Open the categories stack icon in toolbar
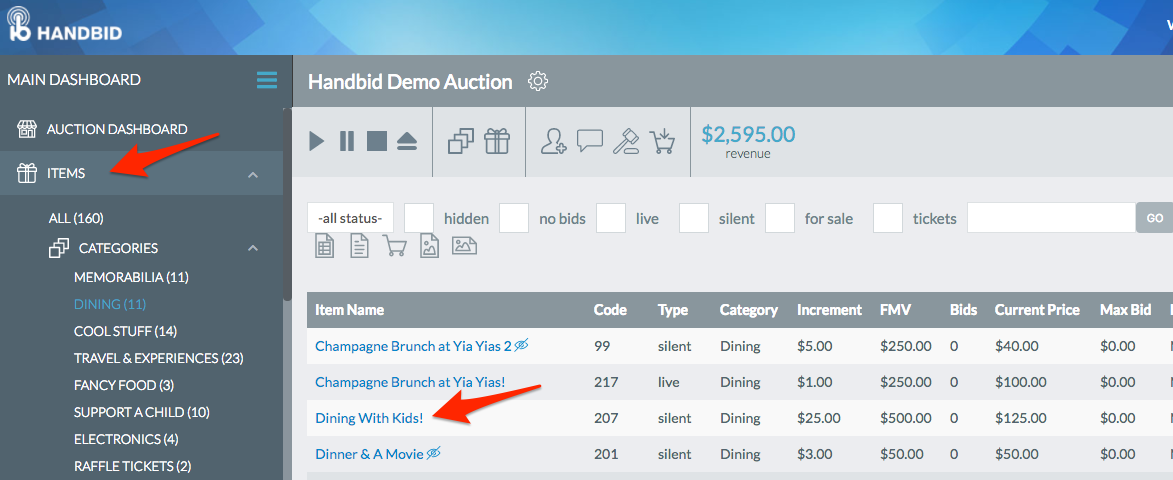Screen dimensions: 1173x480 [x=461, y=141]
